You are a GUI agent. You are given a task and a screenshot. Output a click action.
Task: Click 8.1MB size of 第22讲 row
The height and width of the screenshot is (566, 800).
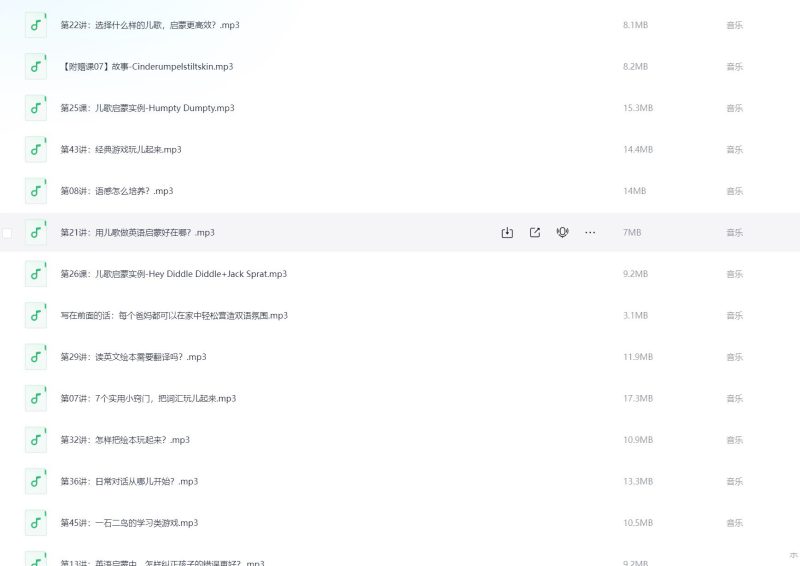[635, 25]
